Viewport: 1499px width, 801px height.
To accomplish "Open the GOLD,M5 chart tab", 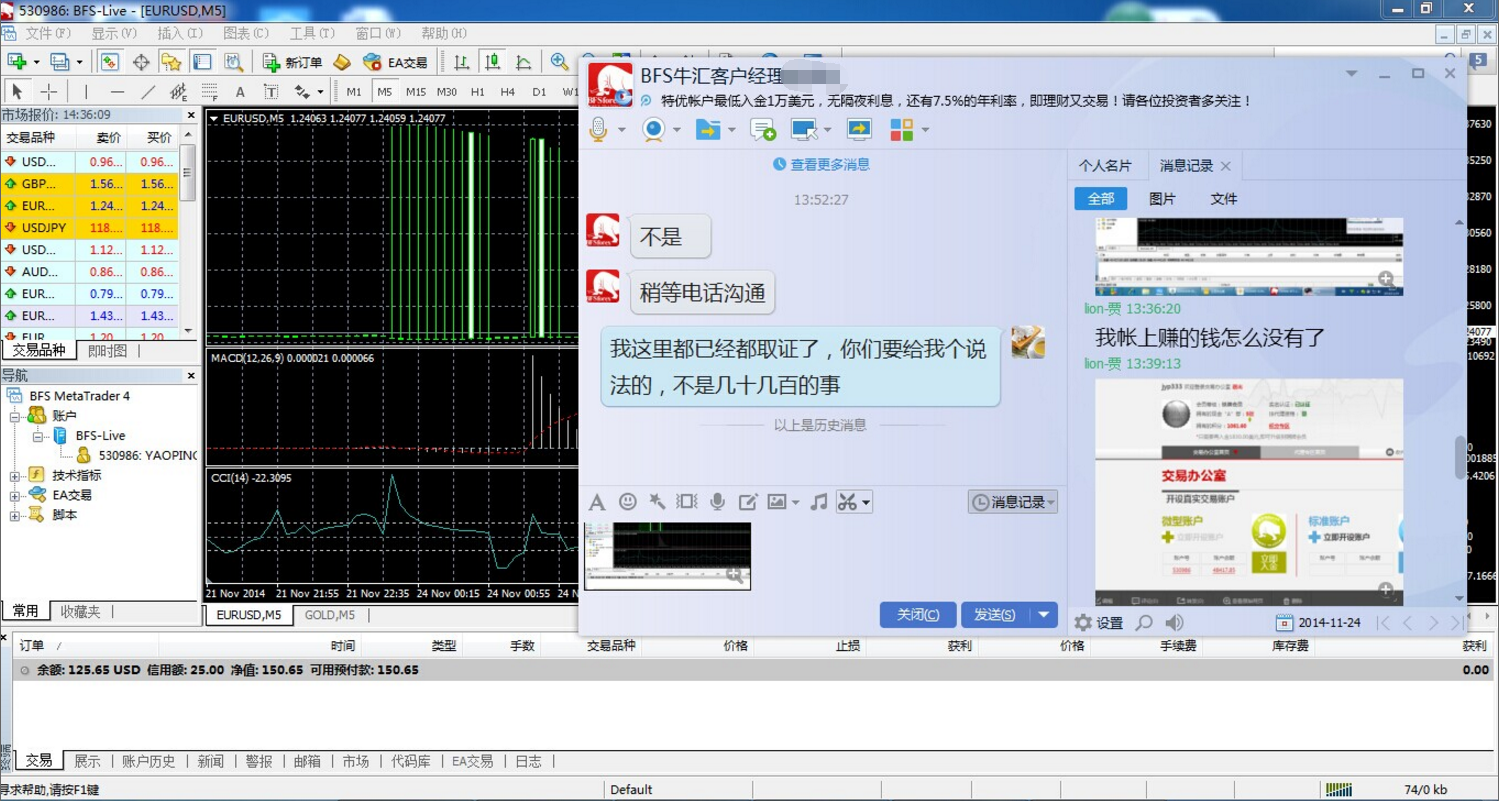I will coord(329,615).
